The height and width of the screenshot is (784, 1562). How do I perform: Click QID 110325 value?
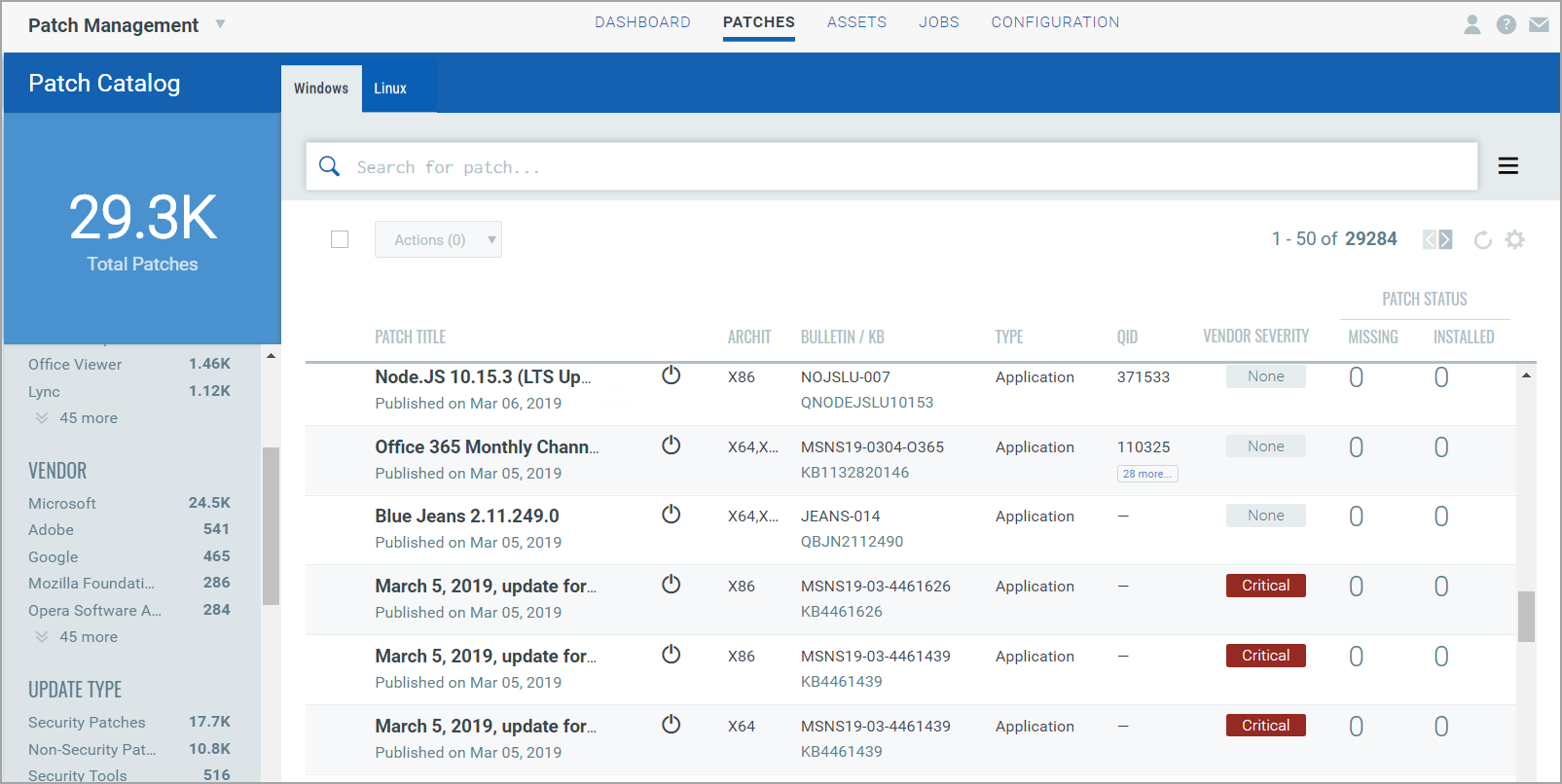coord(1144,446)
